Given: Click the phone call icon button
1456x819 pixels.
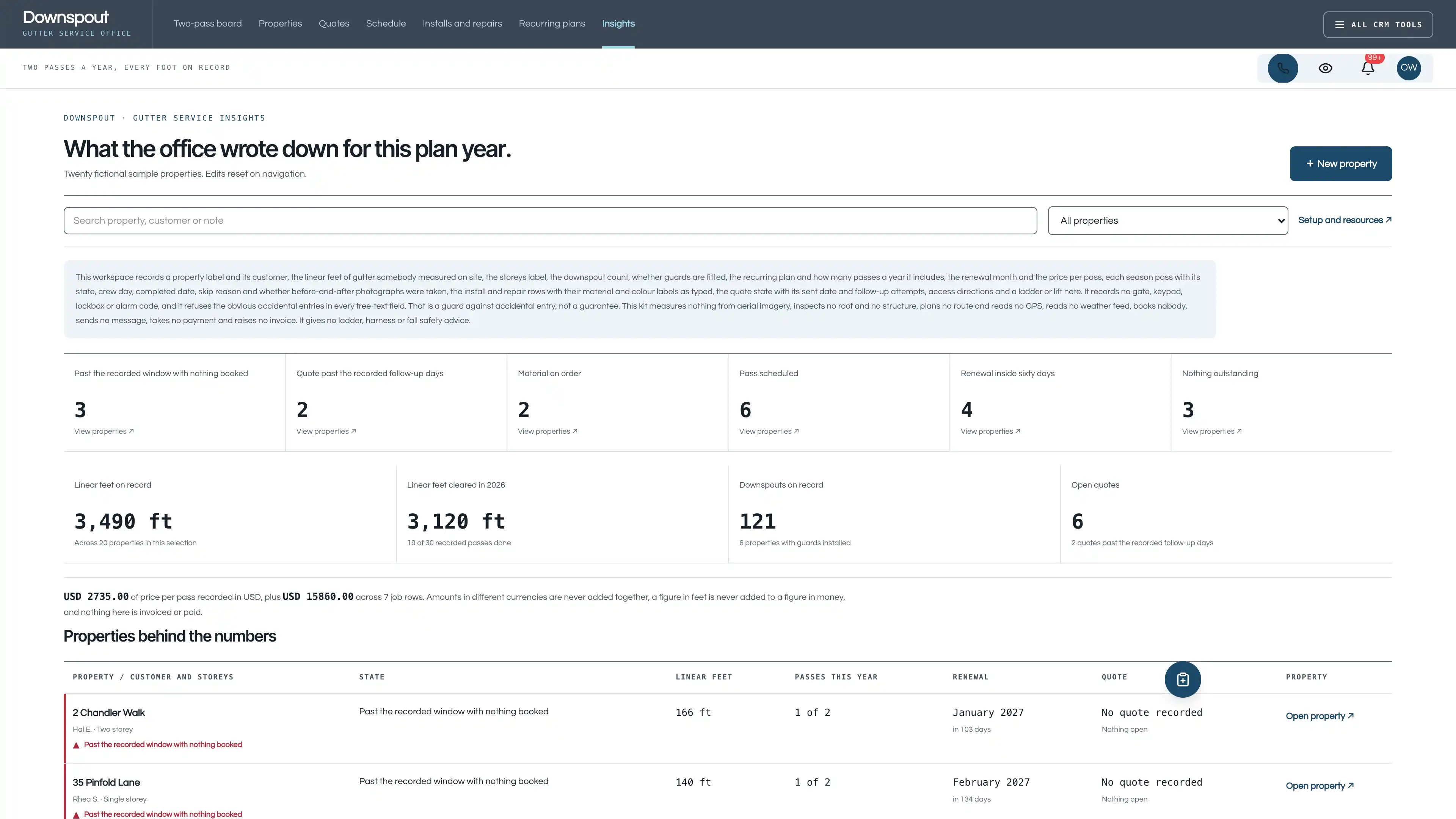Looking at the screenshot, I should (1282, 68).
